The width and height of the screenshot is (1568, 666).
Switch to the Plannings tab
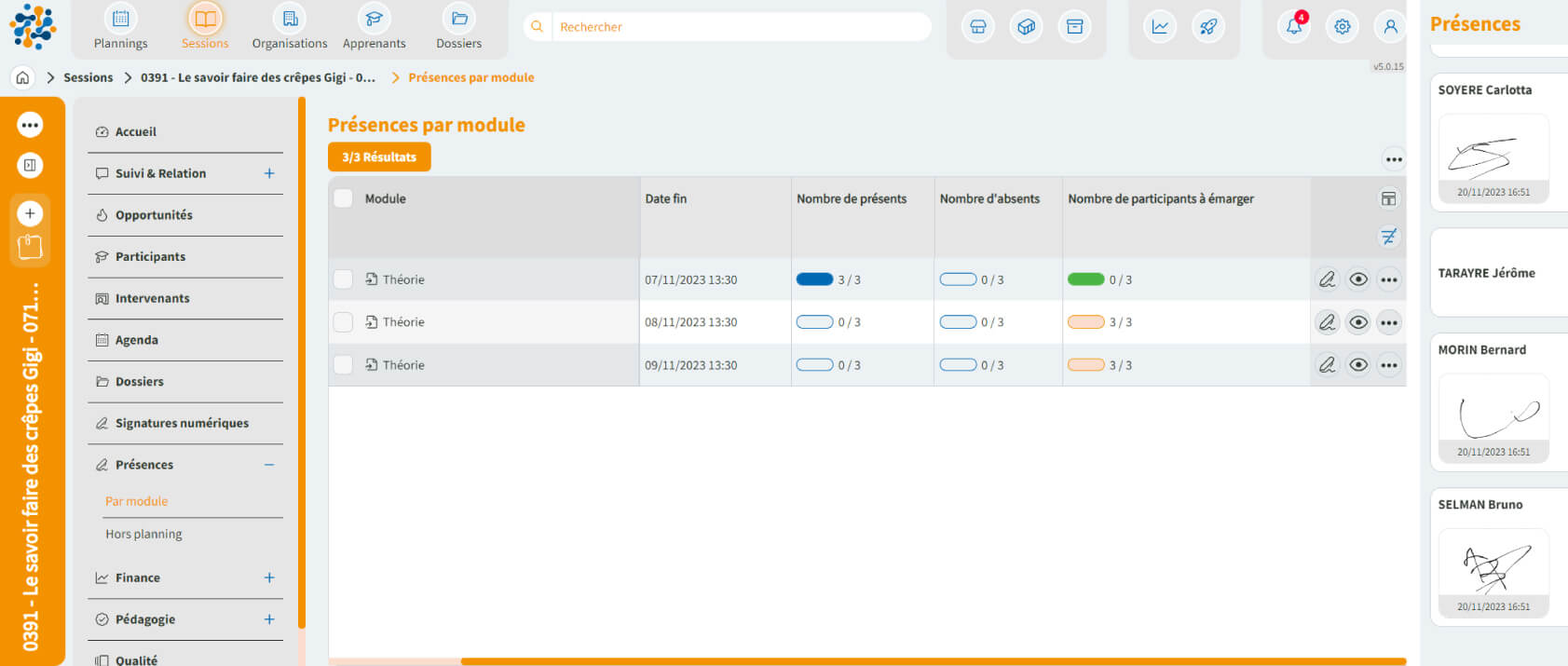click(120, 27)
